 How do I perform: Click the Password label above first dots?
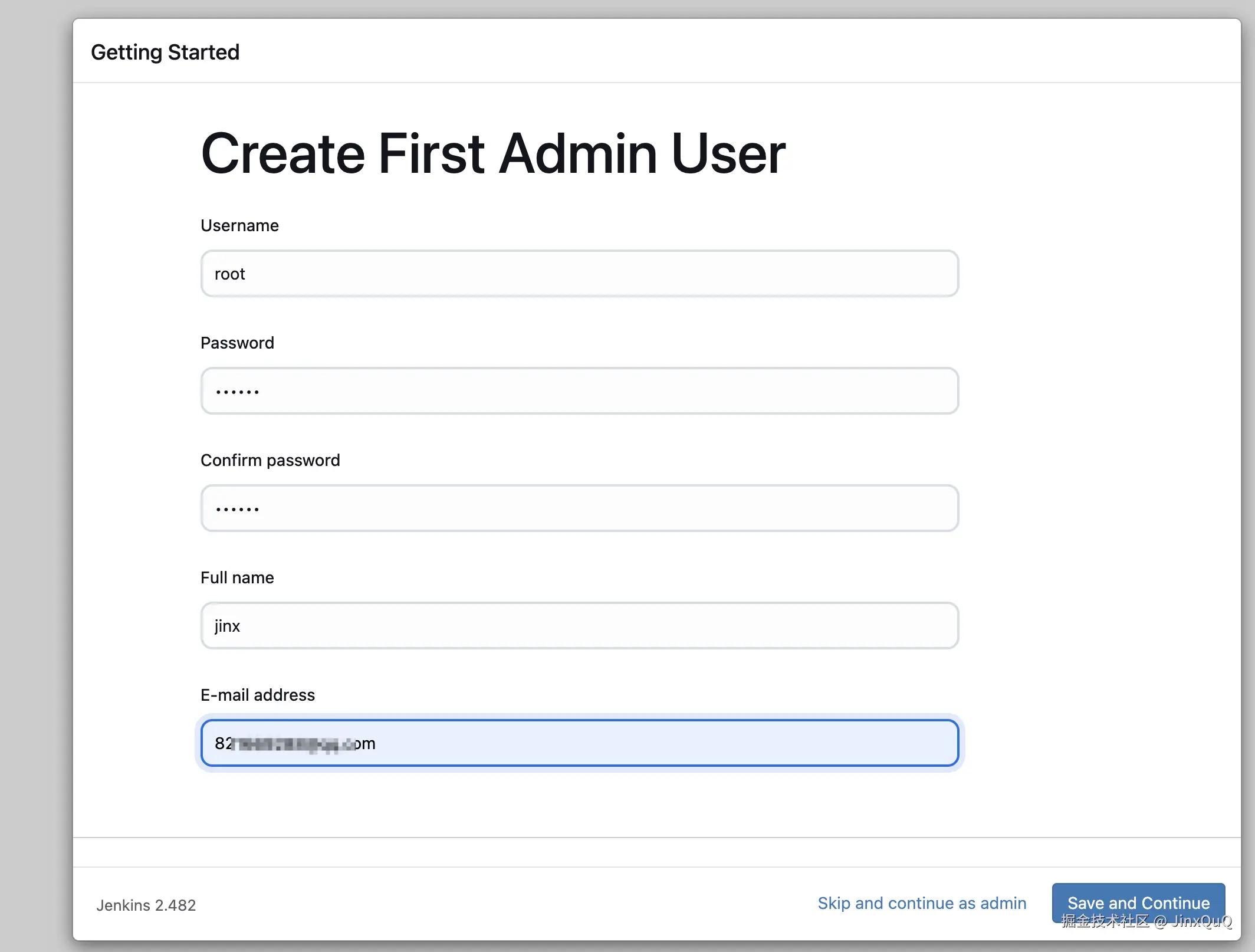[x=237, y=343]
